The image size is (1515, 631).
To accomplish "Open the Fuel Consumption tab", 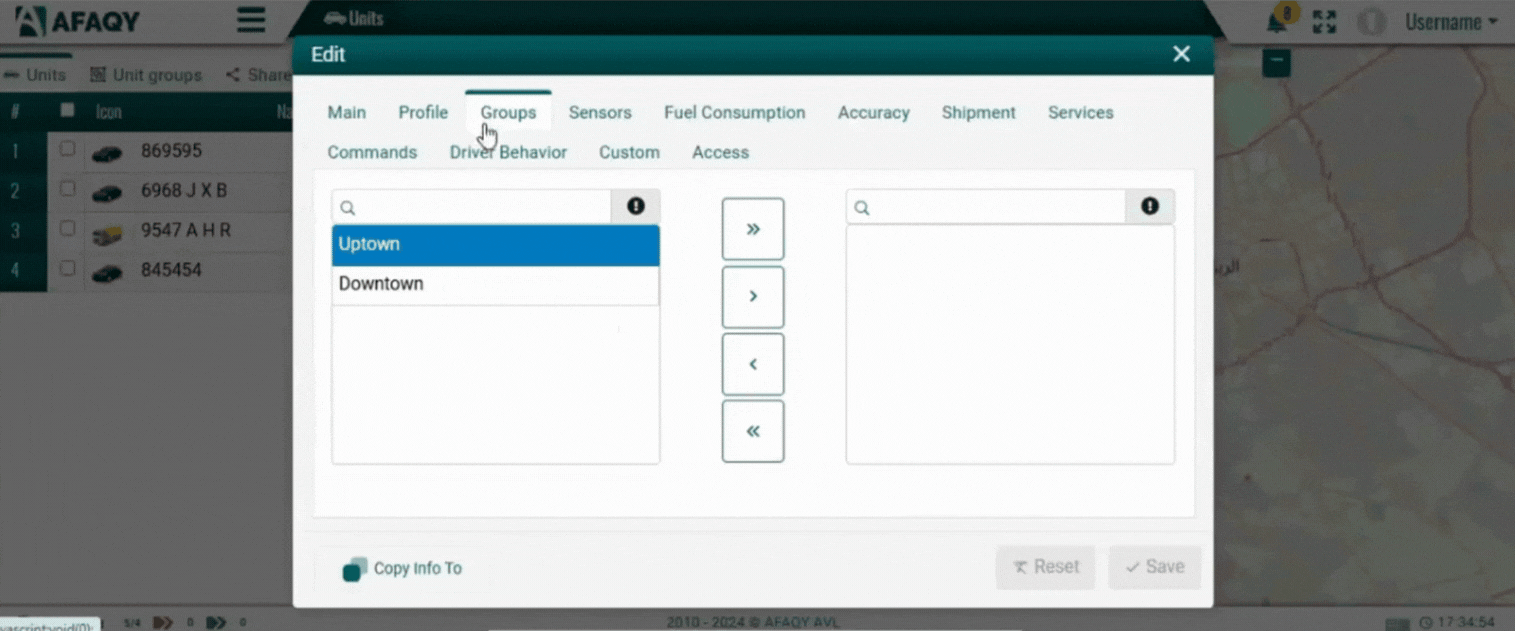I will (x=734, y=113).
